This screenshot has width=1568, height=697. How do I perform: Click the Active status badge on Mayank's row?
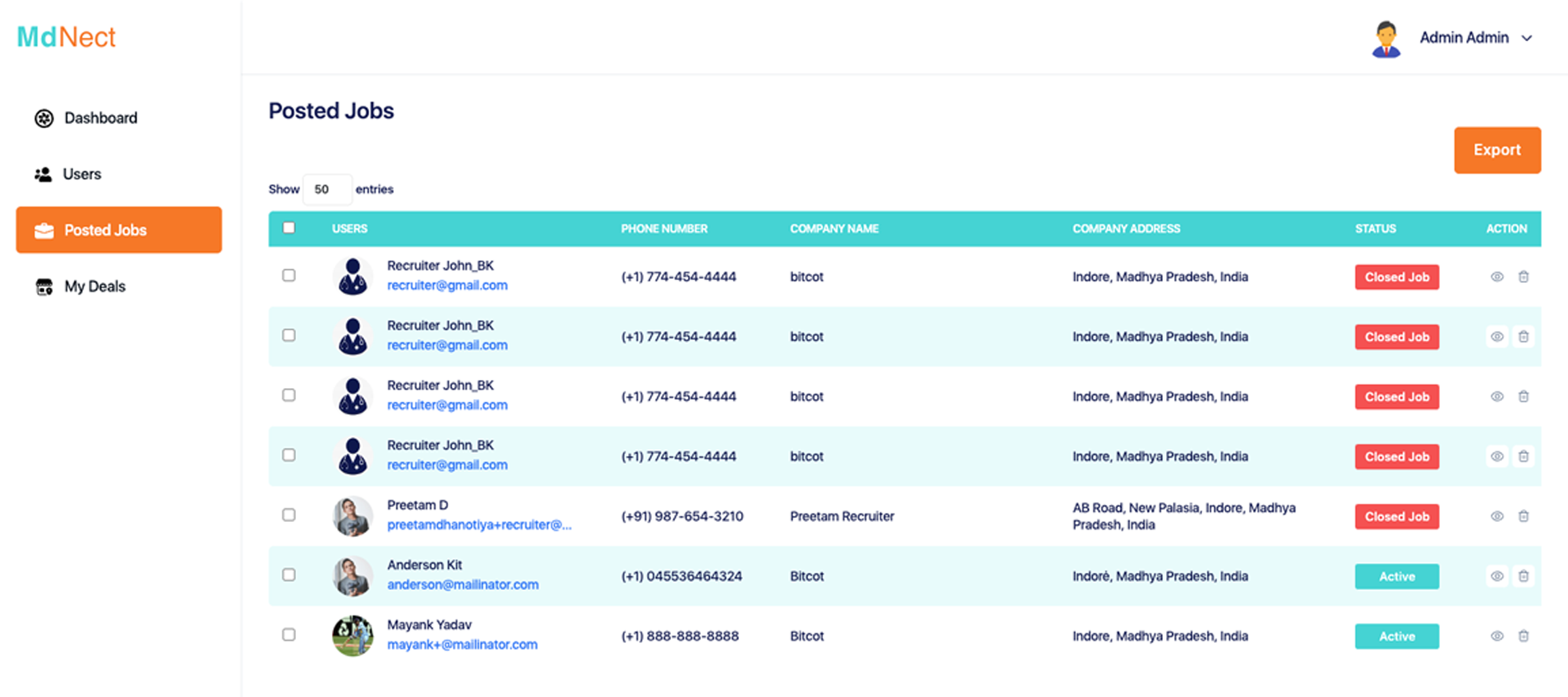(1397, 636)
